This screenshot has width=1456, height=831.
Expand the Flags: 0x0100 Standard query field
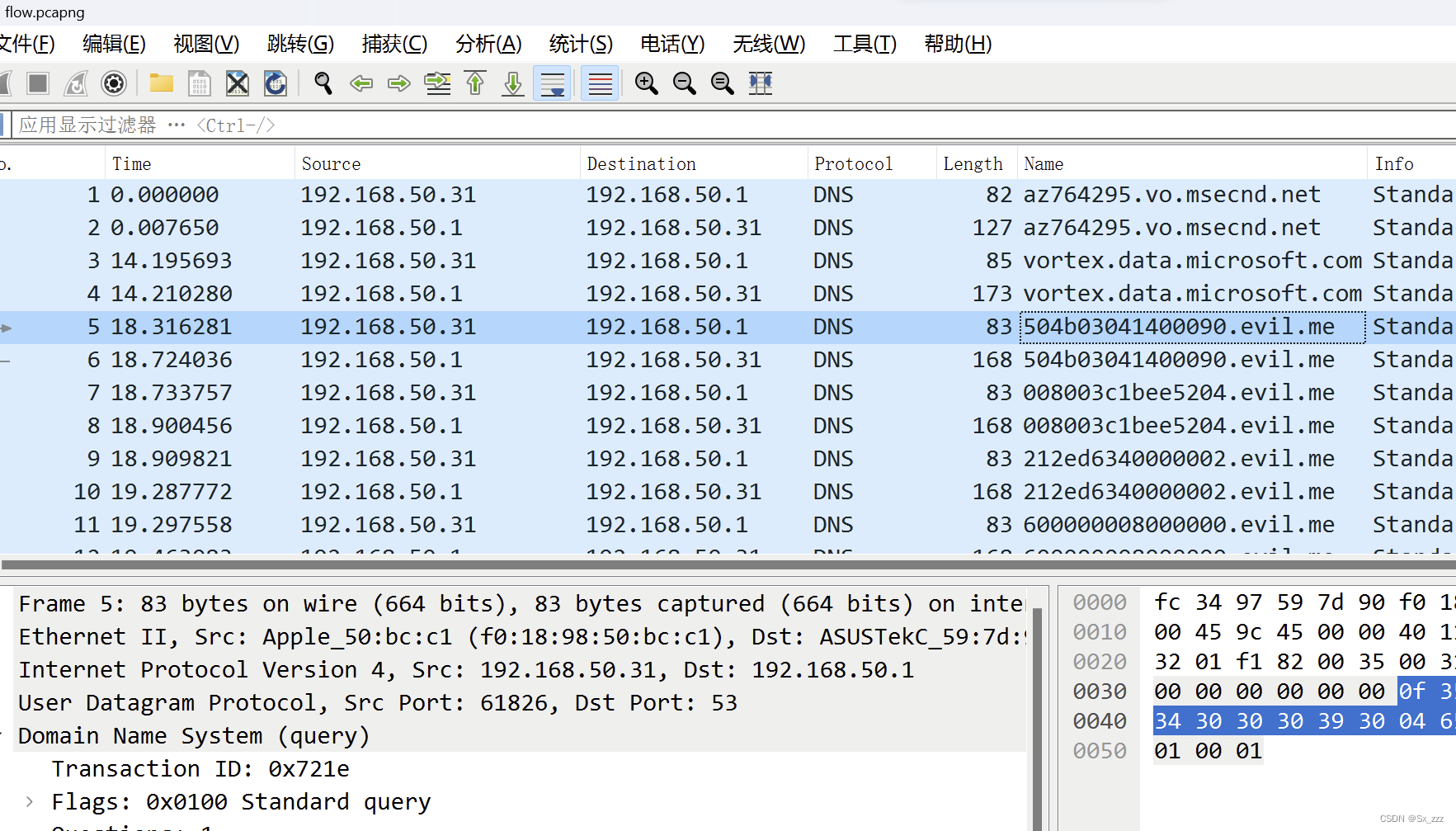(29, 801)
